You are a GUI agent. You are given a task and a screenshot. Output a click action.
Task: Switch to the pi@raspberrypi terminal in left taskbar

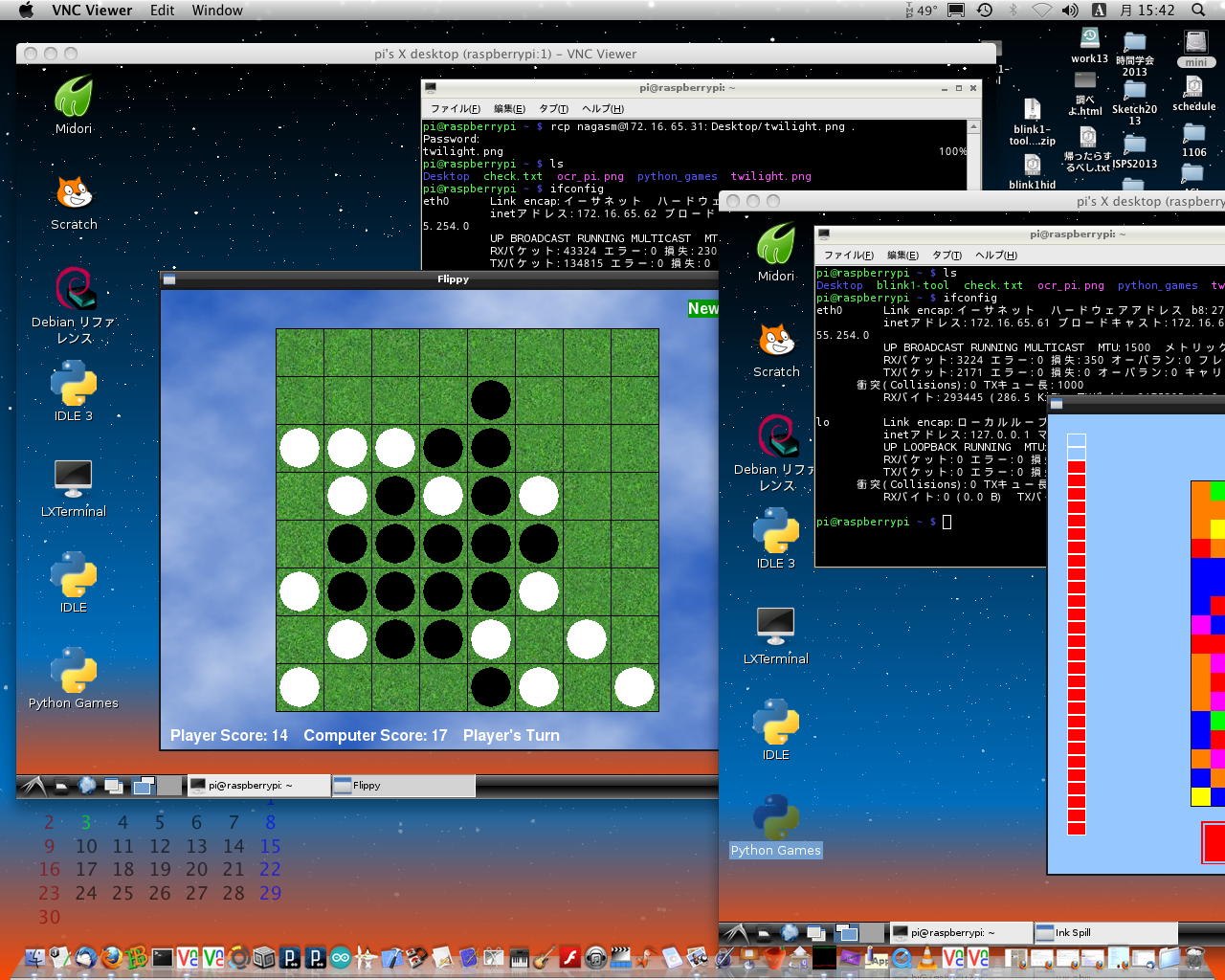pyautogui.click(x=257, y=786)
